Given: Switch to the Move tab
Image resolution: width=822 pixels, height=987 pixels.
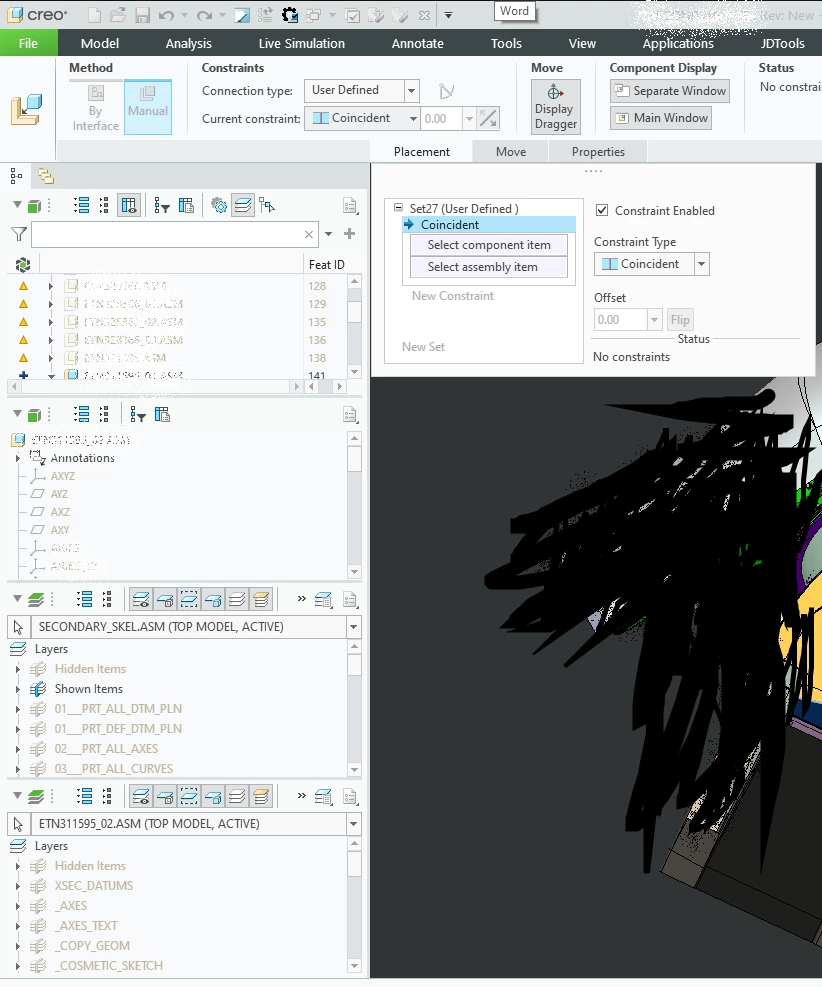Looking at the screenshot, I should coord(510,151).
